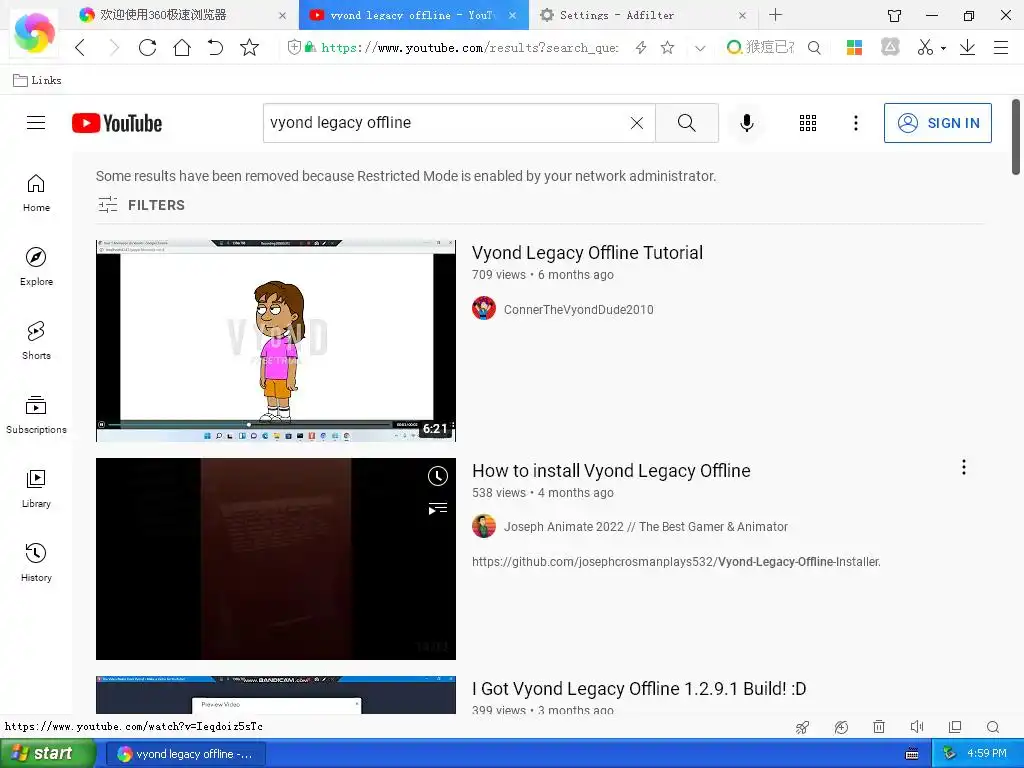Click the browser search magnifier icon
Image resolution: width=1024 pixels, height=768 pixels.
click(x=814, y=47)
